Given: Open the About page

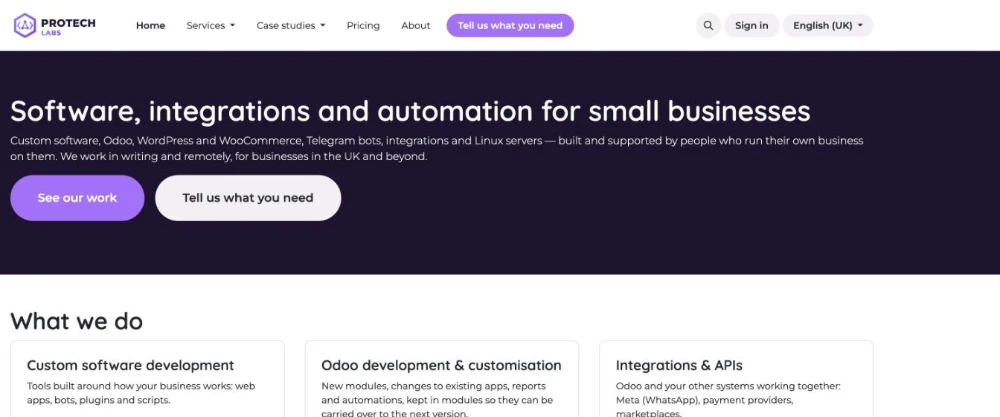Looking at the screenshot, I should pos(416,26).
